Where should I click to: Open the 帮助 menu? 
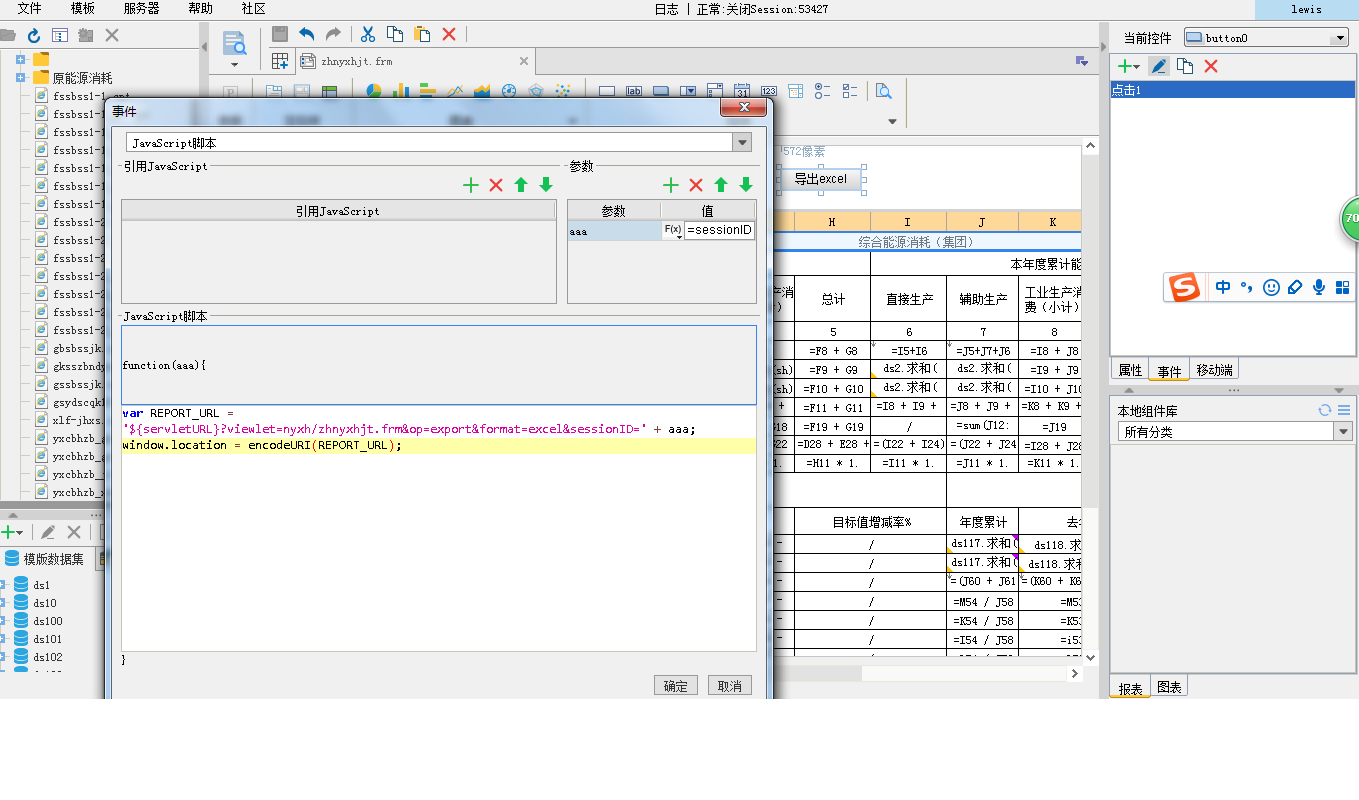pos(200,8)
